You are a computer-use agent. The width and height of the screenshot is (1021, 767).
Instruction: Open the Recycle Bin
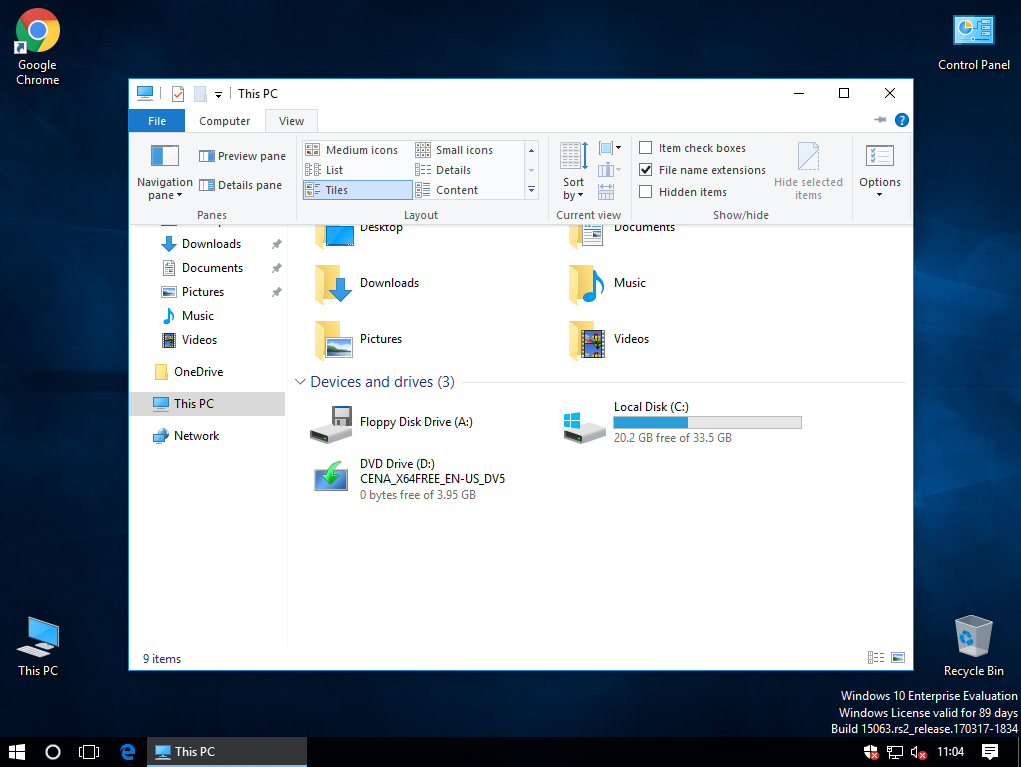pos(972,637)
